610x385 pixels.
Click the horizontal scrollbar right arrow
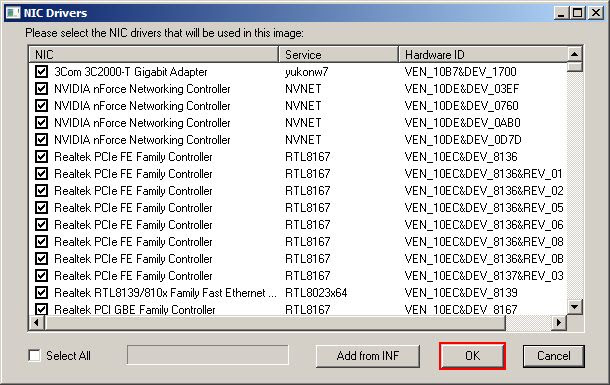pos(559,322)
